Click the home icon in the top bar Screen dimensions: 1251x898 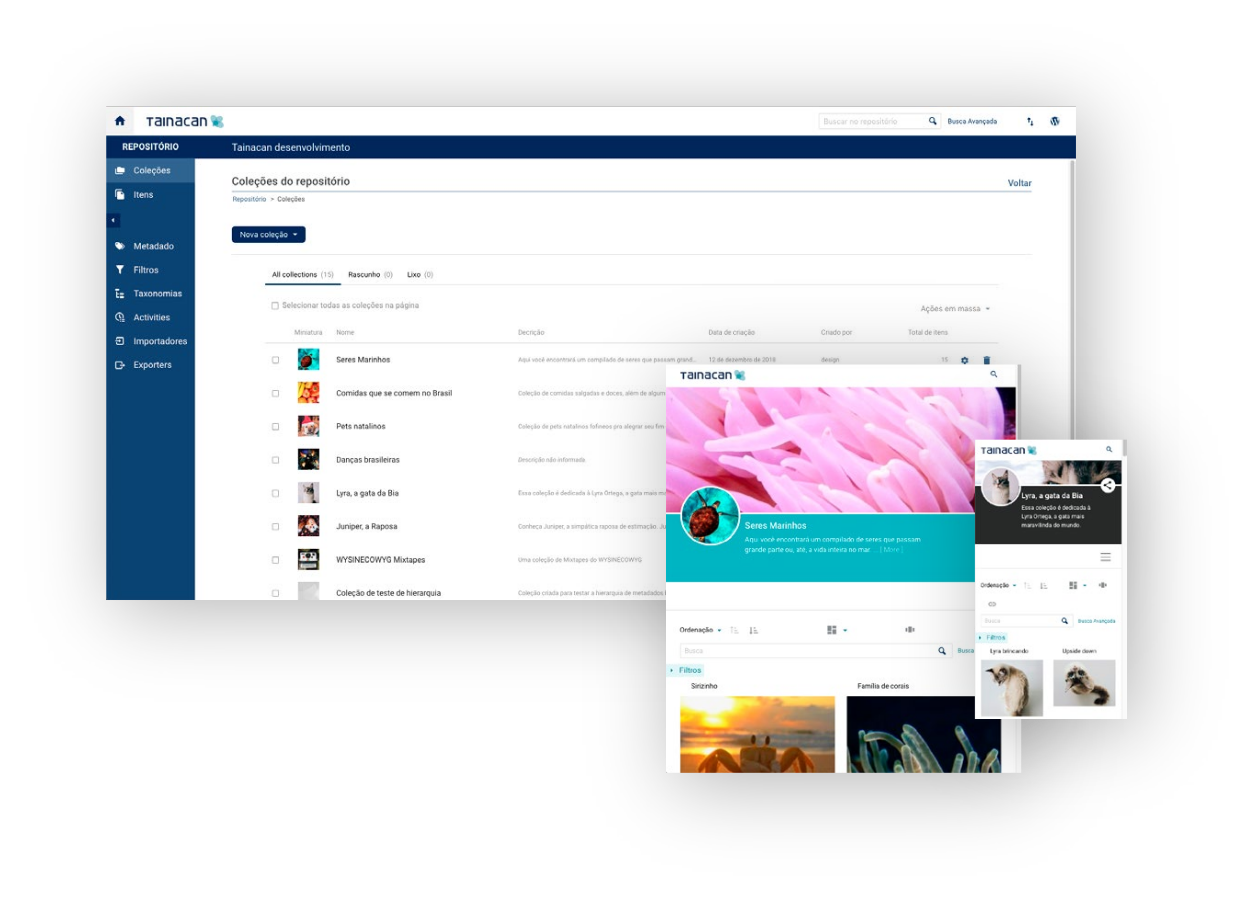[120, 120]
